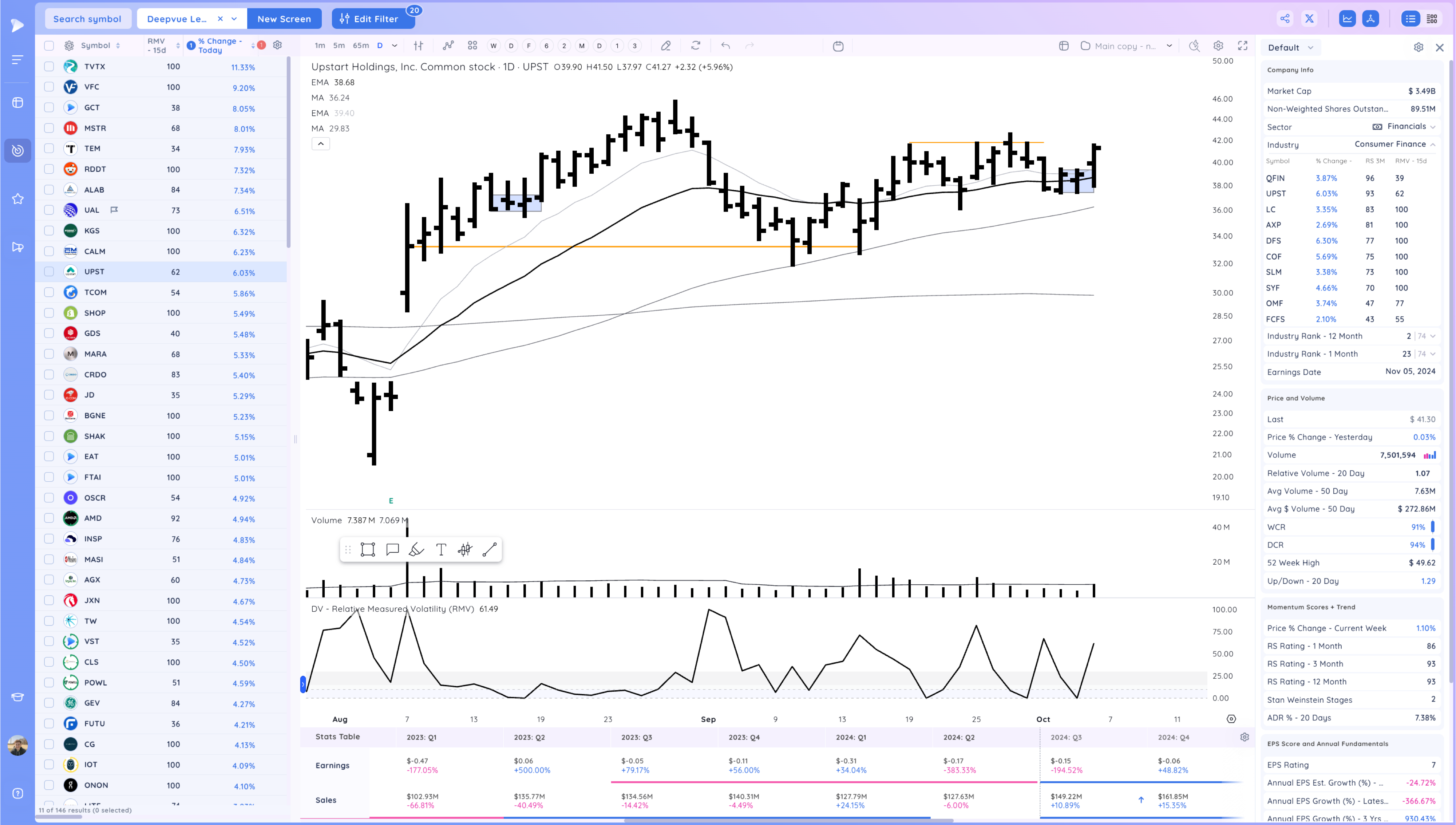Open the D timeframe dropdown

pyautogui.click(x=395, y=46)
